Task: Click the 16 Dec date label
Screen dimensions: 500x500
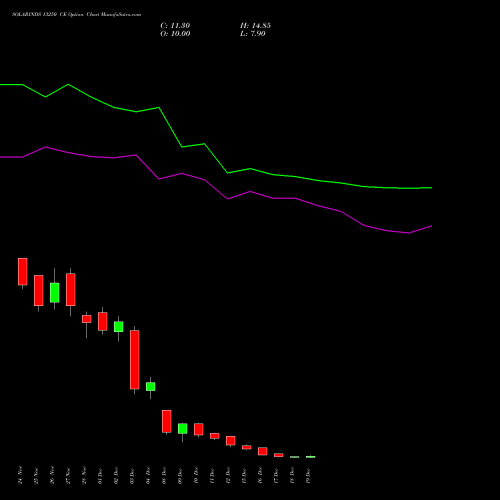Action: coord(260,475)
